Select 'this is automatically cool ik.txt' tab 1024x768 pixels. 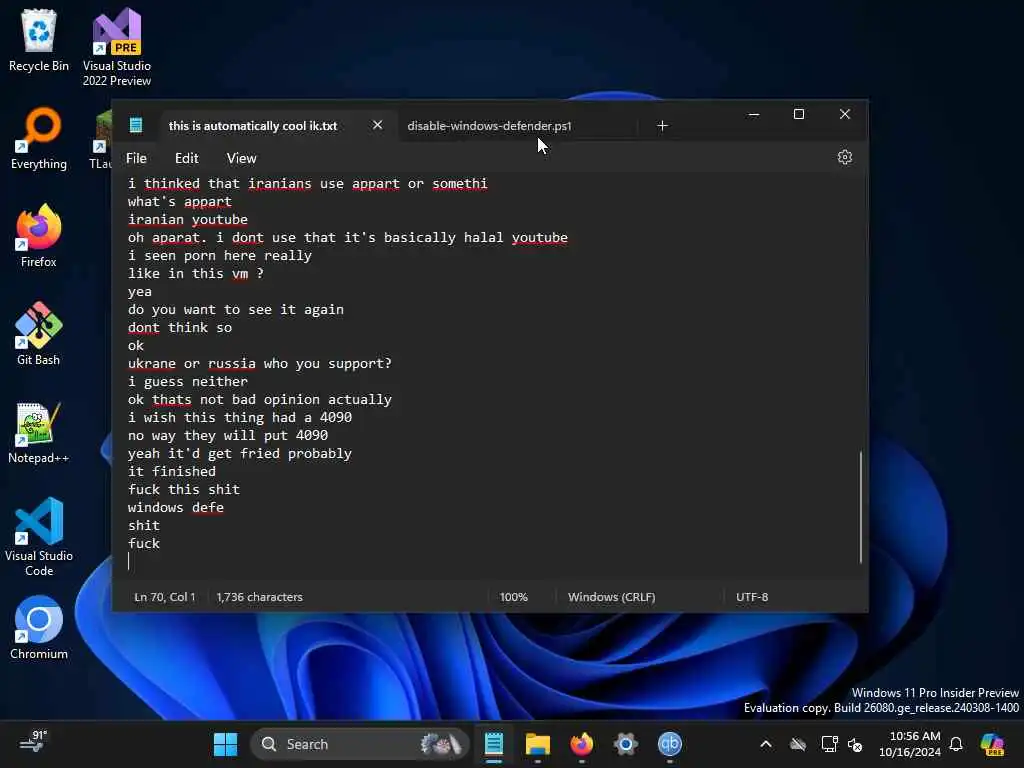coord(253,126)
